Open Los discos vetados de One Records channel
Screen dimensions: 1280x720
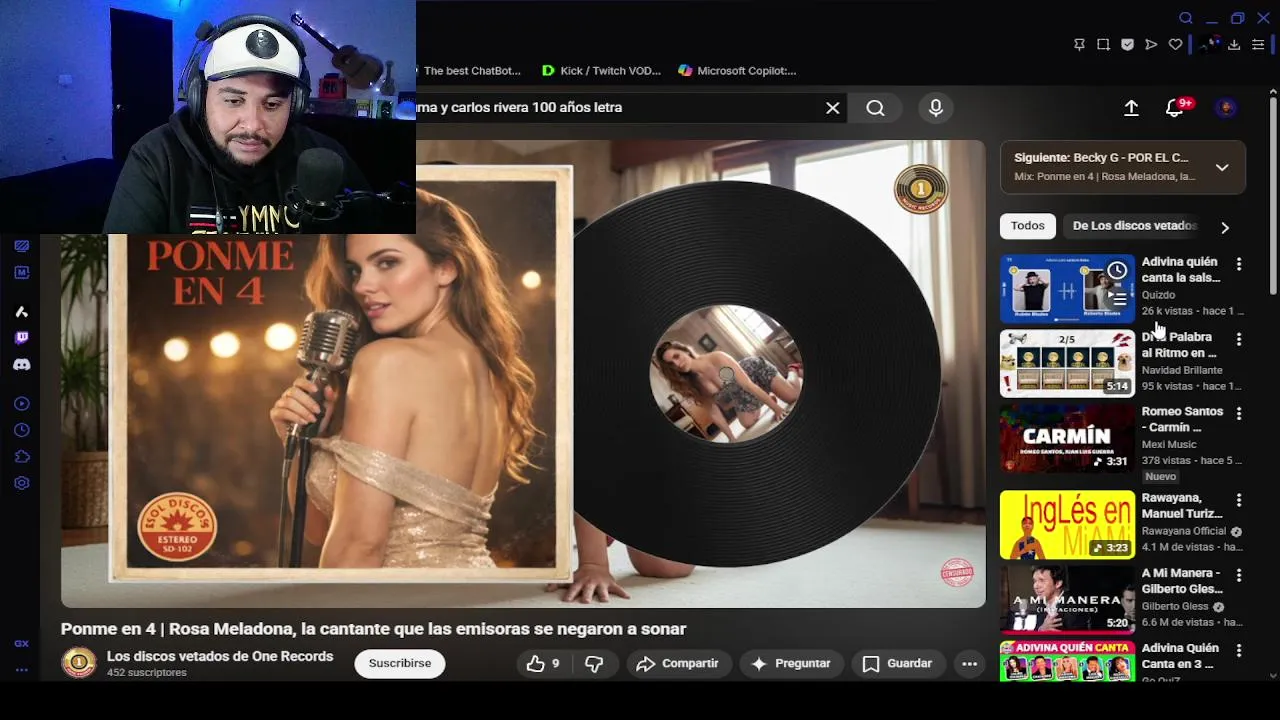pyautogui.click(x=220, y=656)
